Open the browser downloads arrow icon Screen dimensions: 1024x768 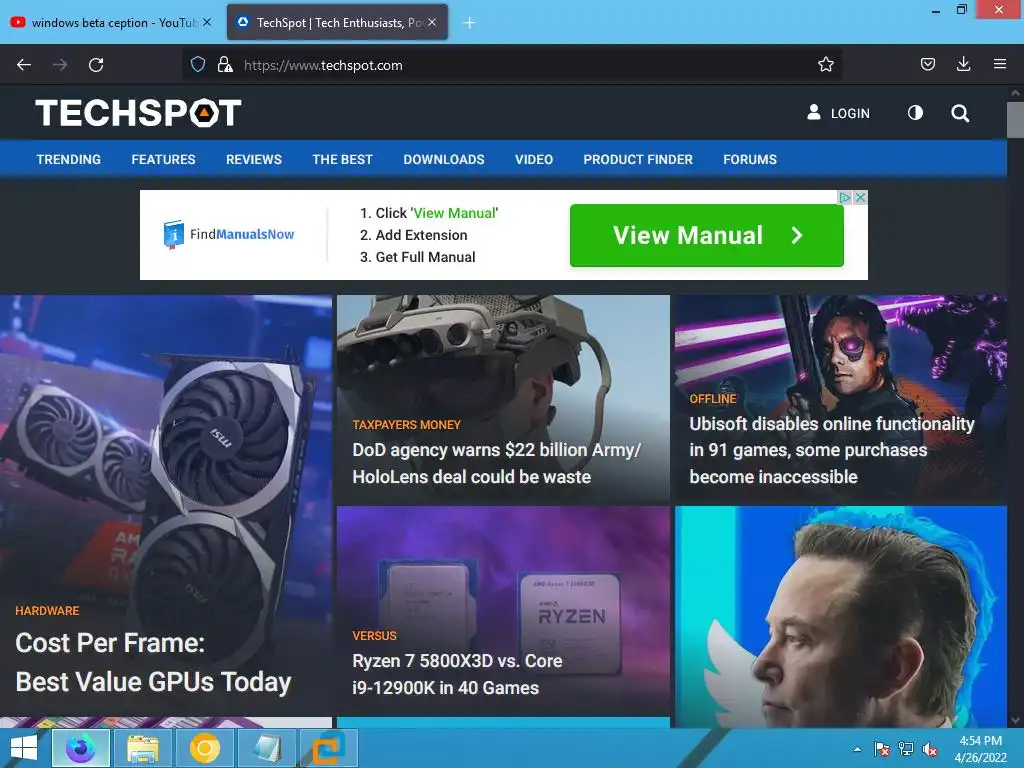click(963, 64)
